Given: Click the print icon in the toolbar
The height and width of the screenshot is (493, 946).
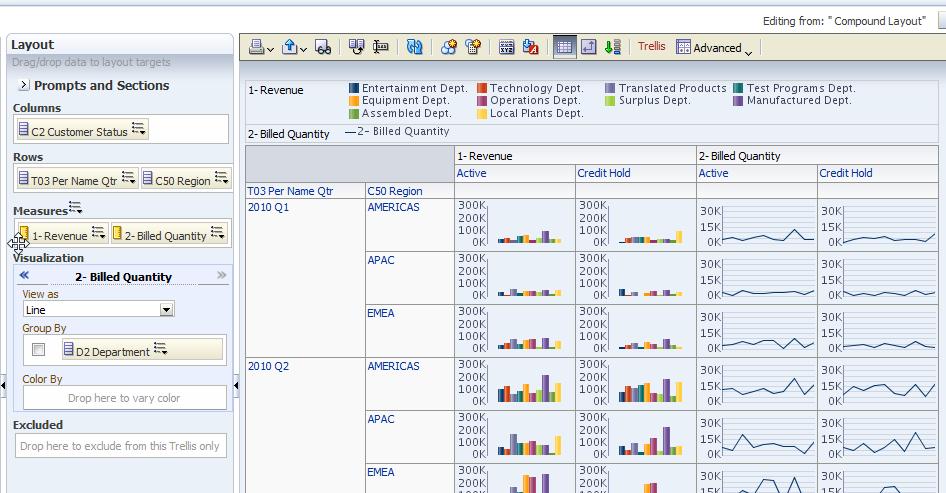Looking at the screenshot, I should [x=256, y=46].
